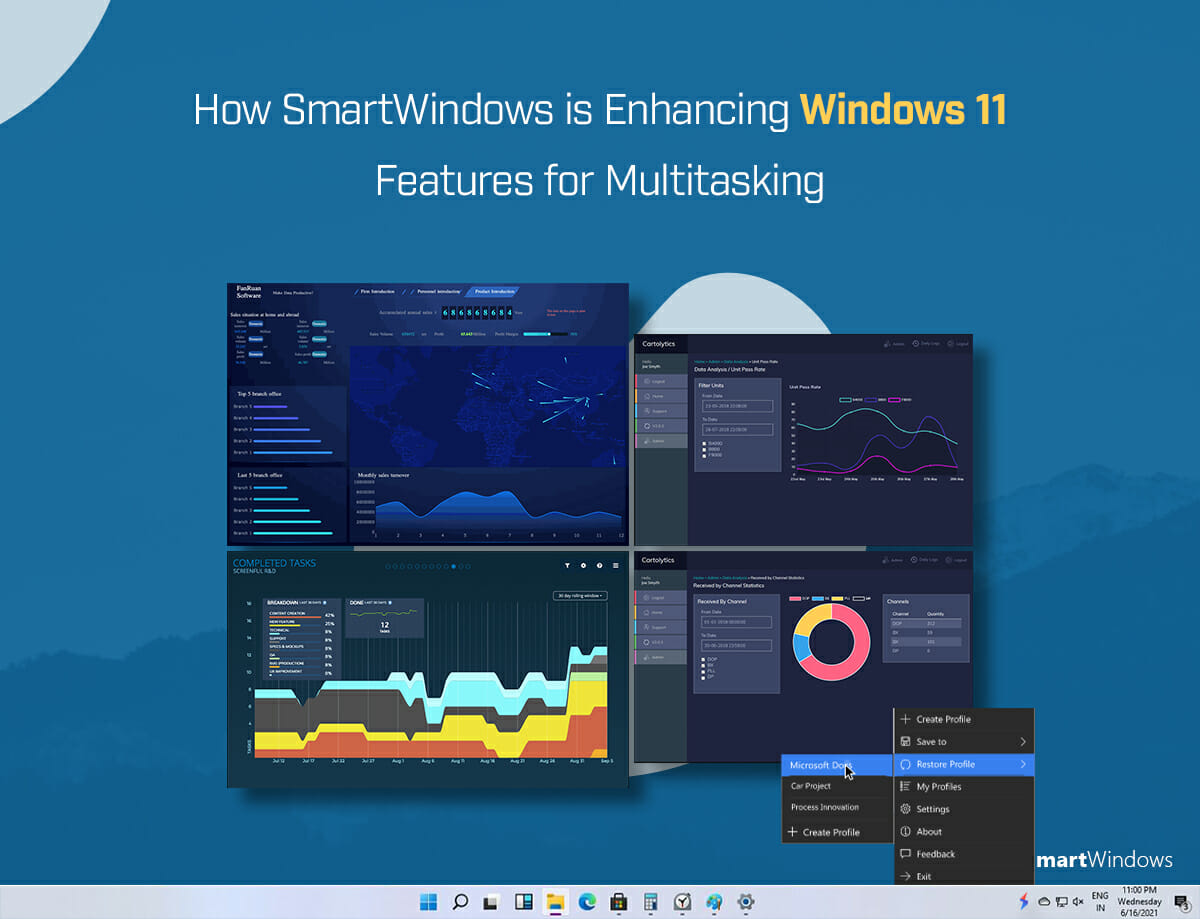Viewport: 1200px width, 919px height.
Task: Choose the Microsoft Docs profile
Action: (x=821, y=766)
